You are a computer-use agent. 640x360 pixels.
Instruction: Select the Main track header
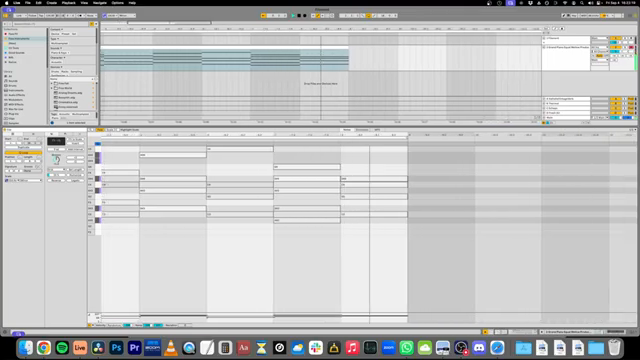pos(567,118)
